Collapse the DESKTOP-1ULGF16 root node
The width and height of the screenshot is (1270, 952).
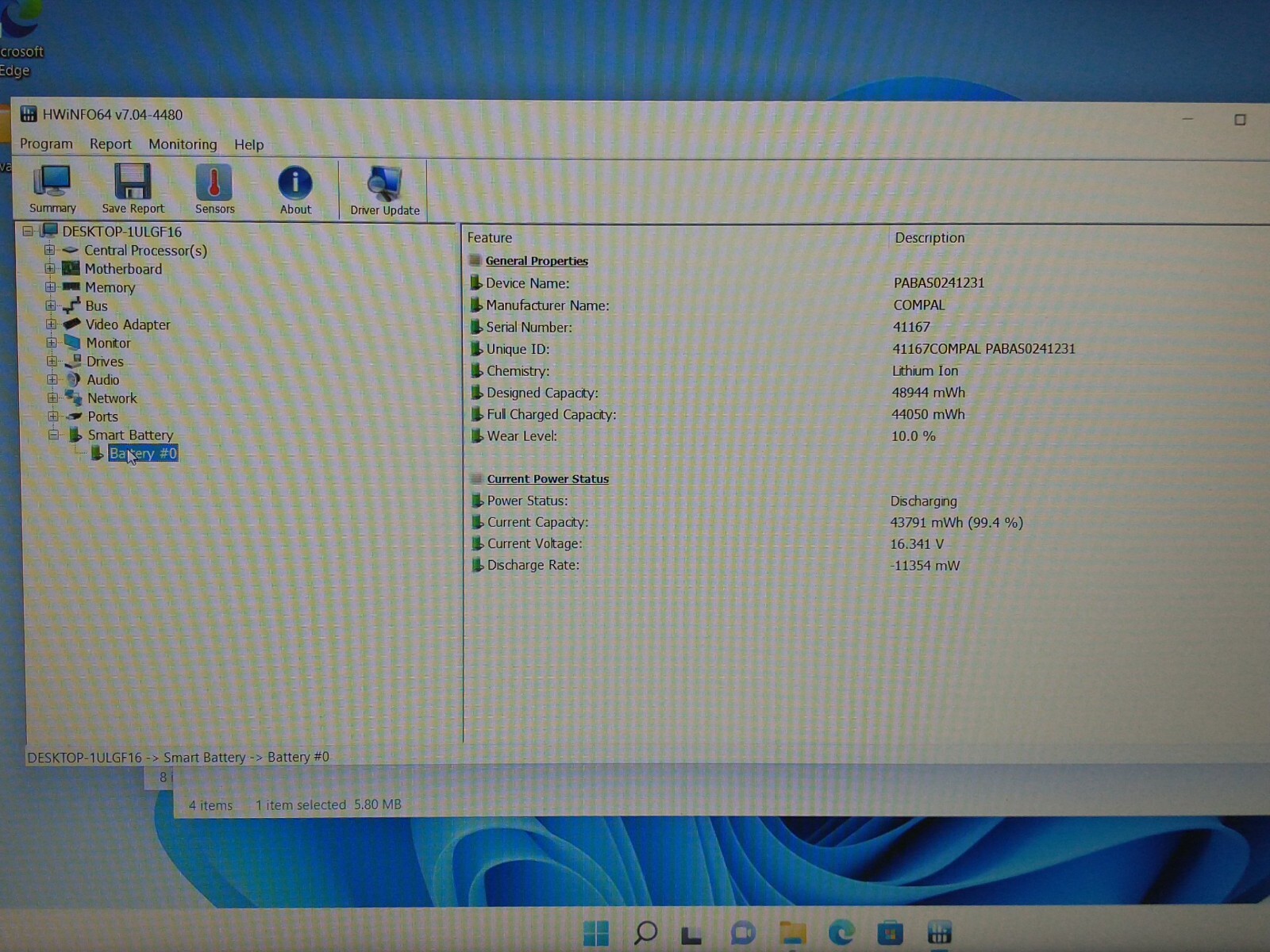coord(28,232)
